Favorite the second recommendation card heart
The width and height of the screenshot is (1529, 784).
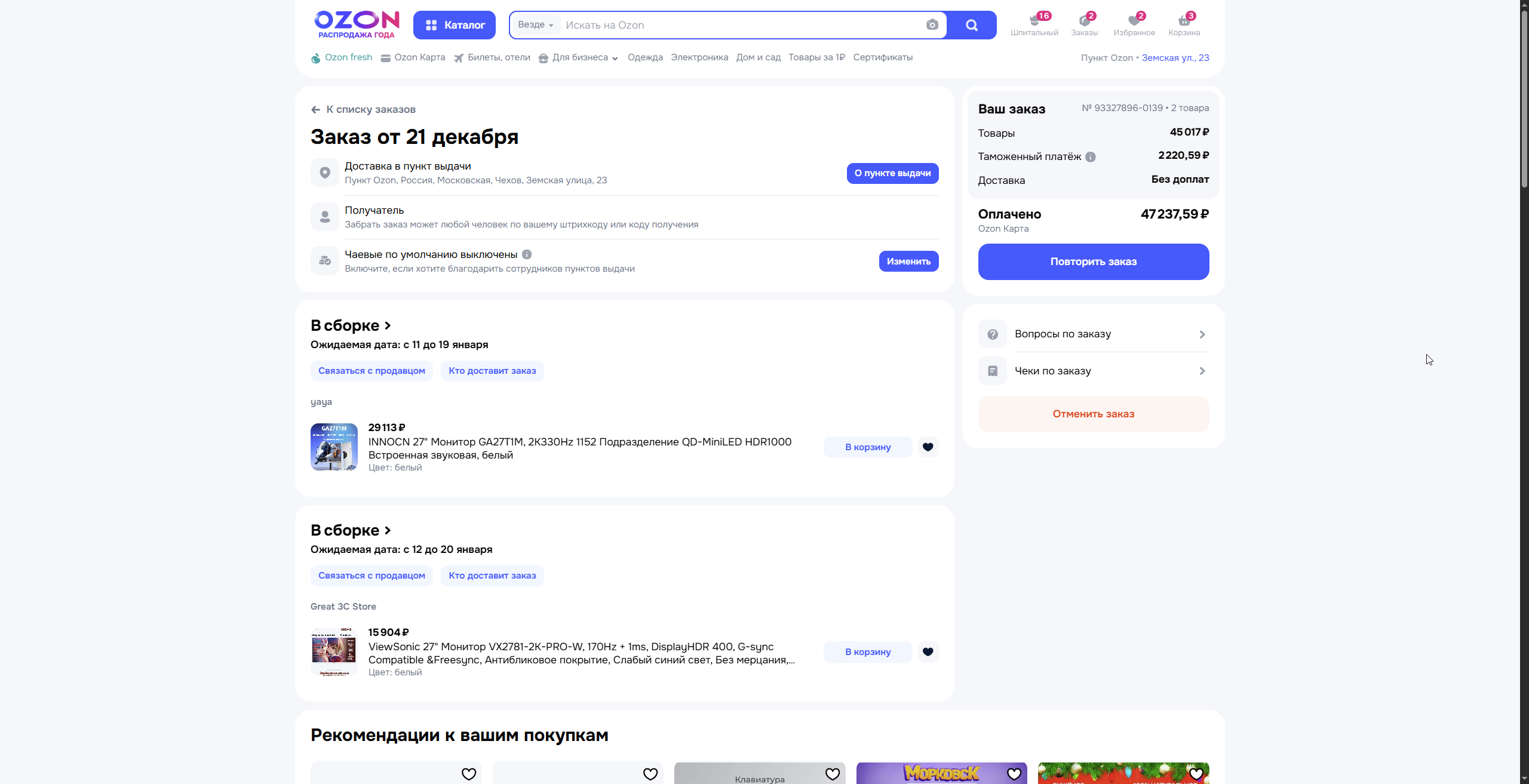(650, 774)
